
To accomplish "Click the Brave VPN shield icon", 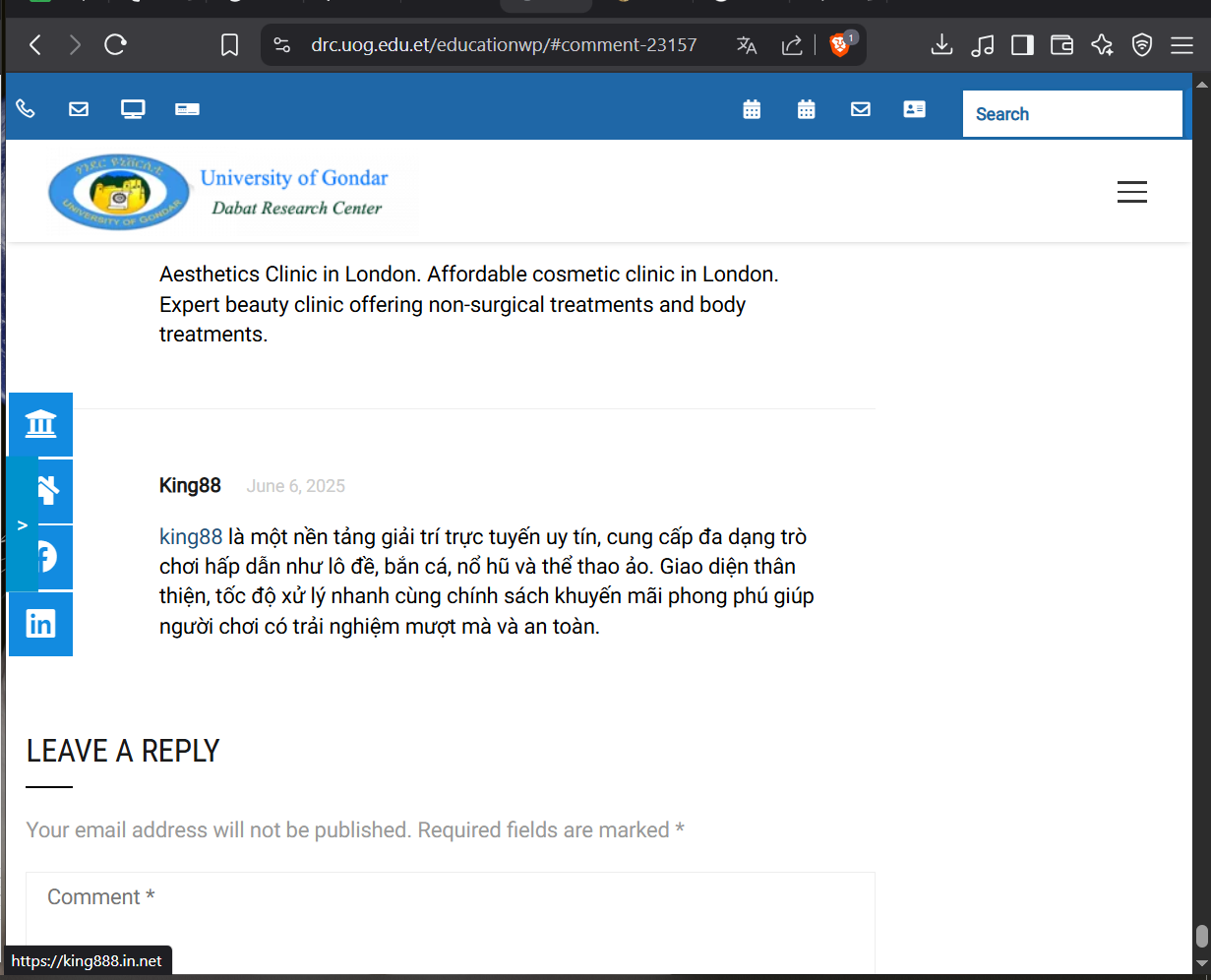I will 1142,45.
